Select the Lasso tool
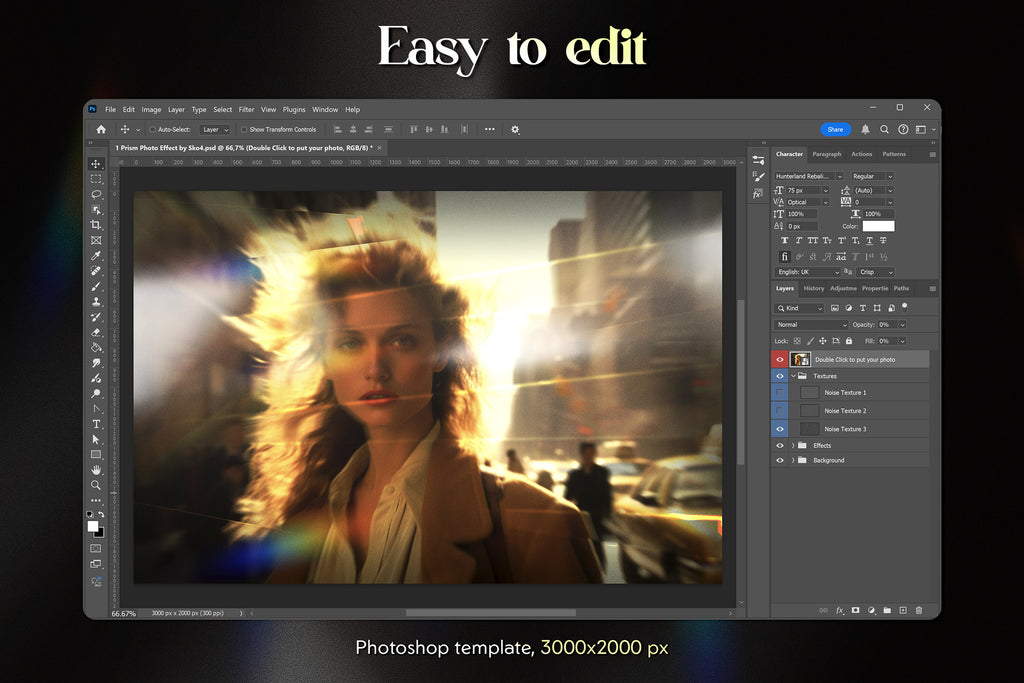This screenshot has height=683, width=1024. [x=96, y=194]
